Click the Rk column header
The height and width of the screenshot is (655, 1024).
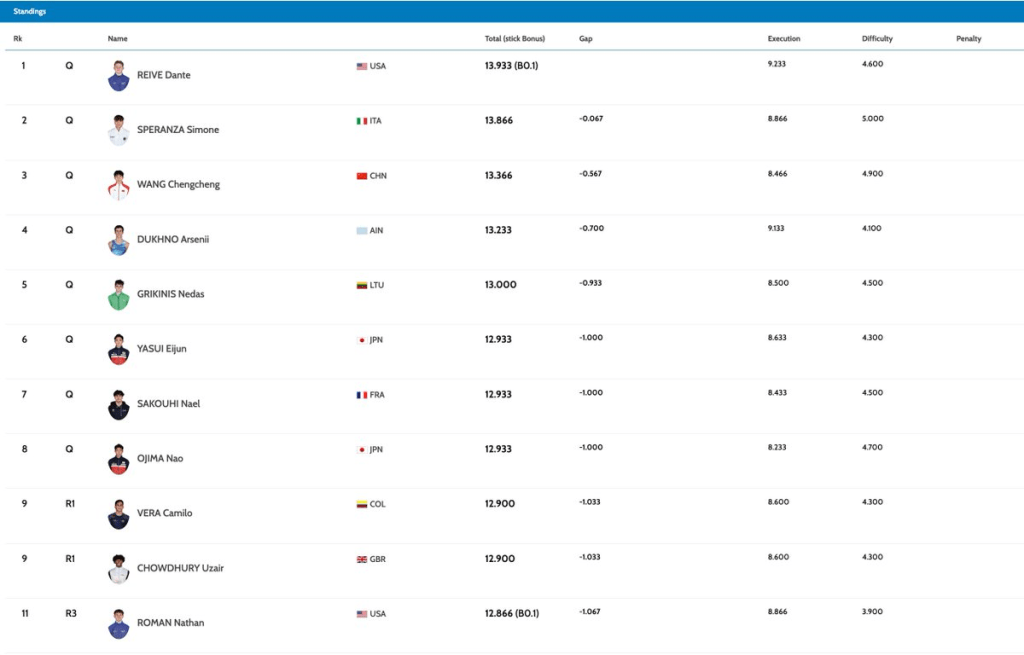(x=18, y=39)
